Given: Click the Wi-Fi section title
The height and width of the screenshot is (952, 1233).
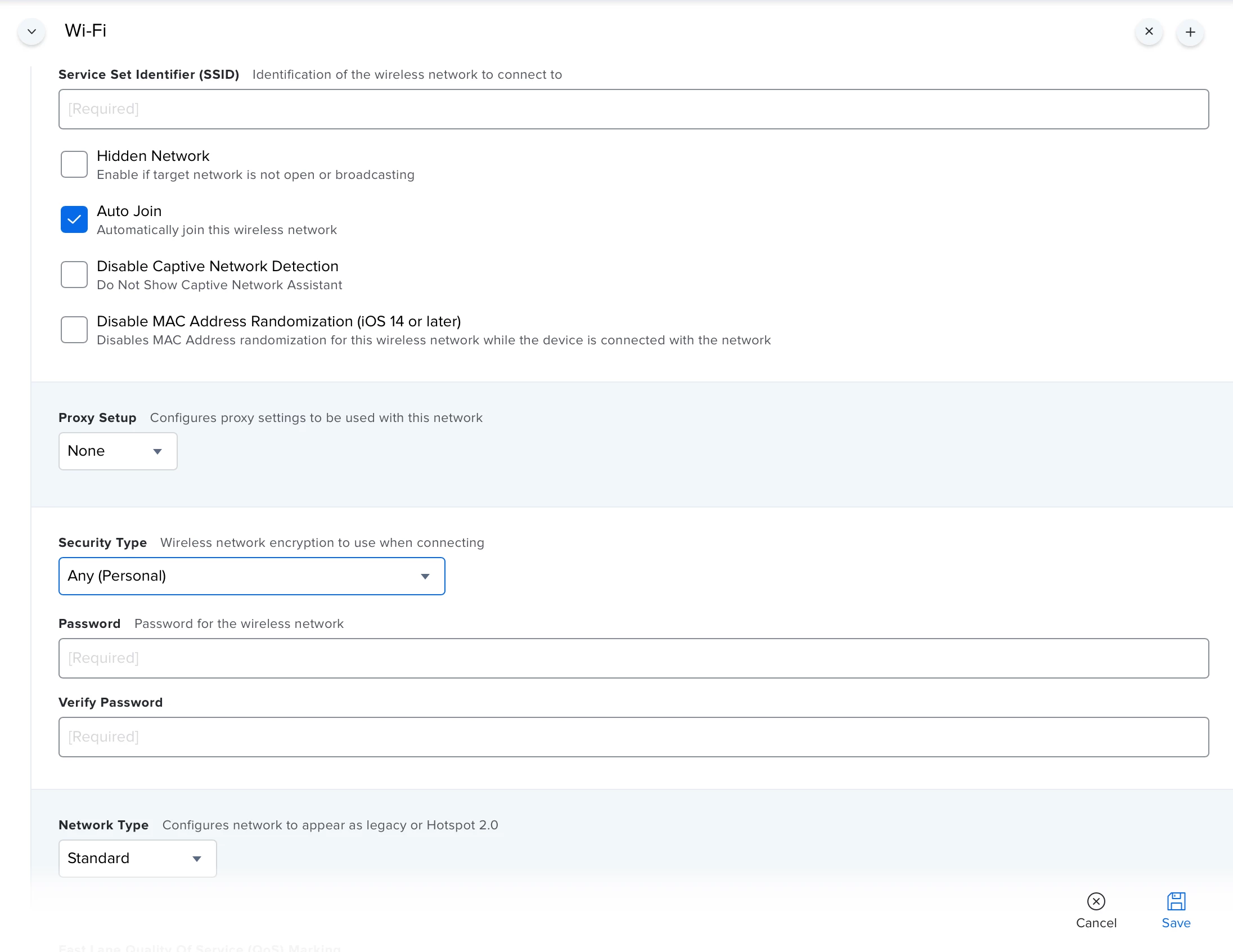Looking at the screenshot, I should [x=85, y=30].
